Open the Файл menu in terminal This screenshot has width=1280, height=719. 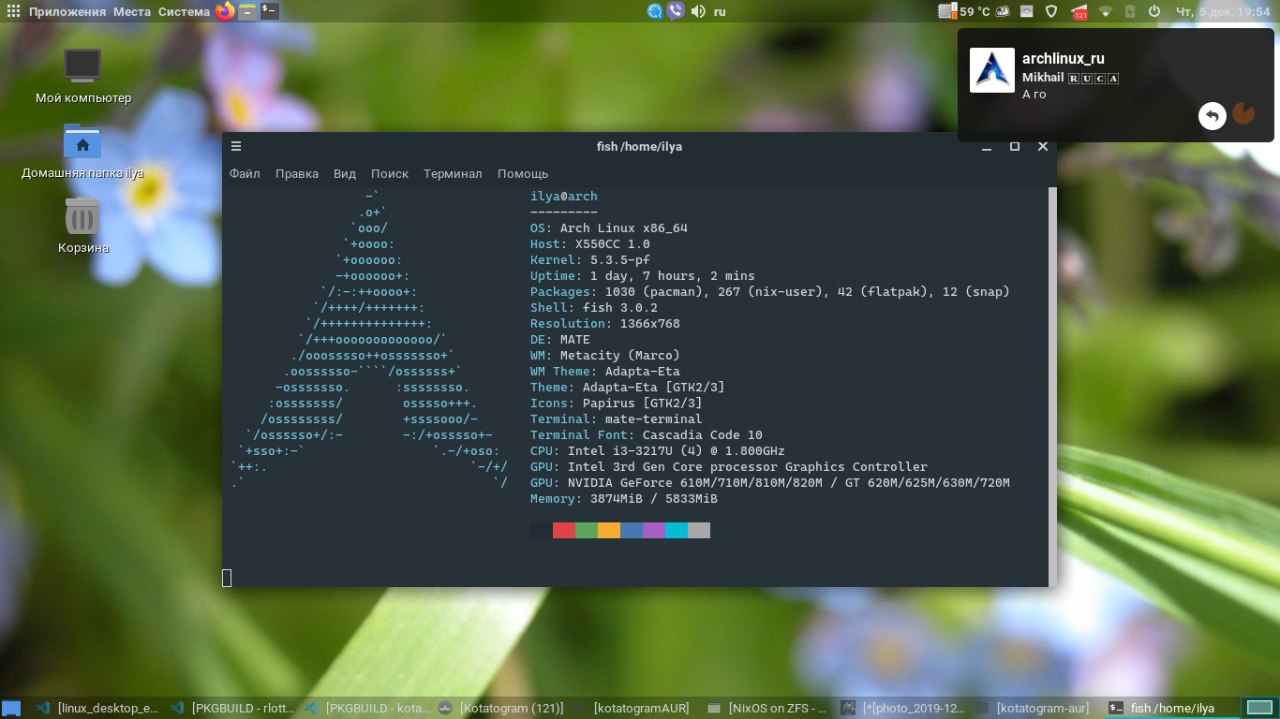[244, 173]
